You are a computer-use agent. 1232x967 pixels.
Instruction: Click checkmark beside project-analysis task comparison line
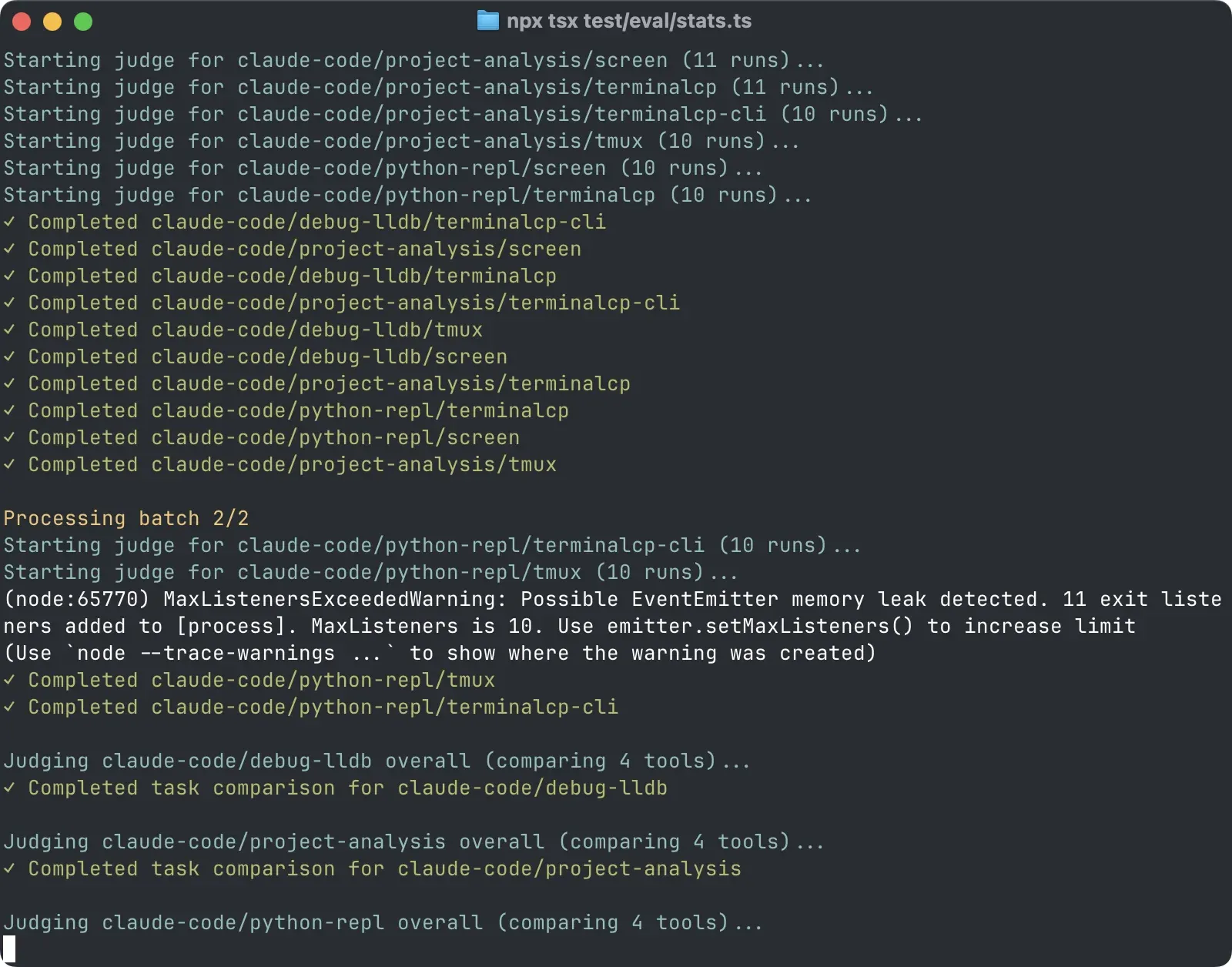point(9,869)
